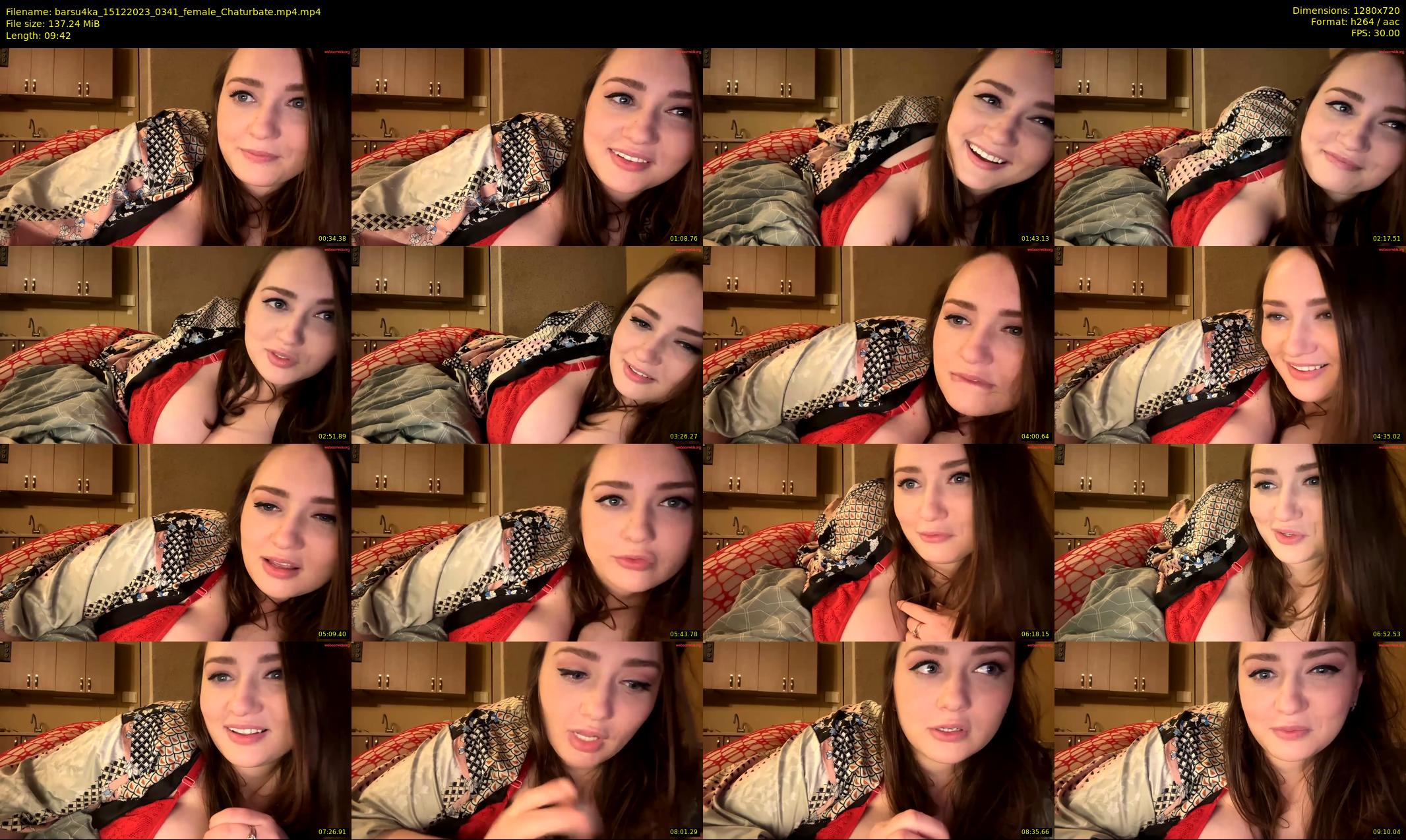Viewport: 1406px width, 840px height.
Task: Click the FPS 30.00 label
Action: (x=1375, y=33)
